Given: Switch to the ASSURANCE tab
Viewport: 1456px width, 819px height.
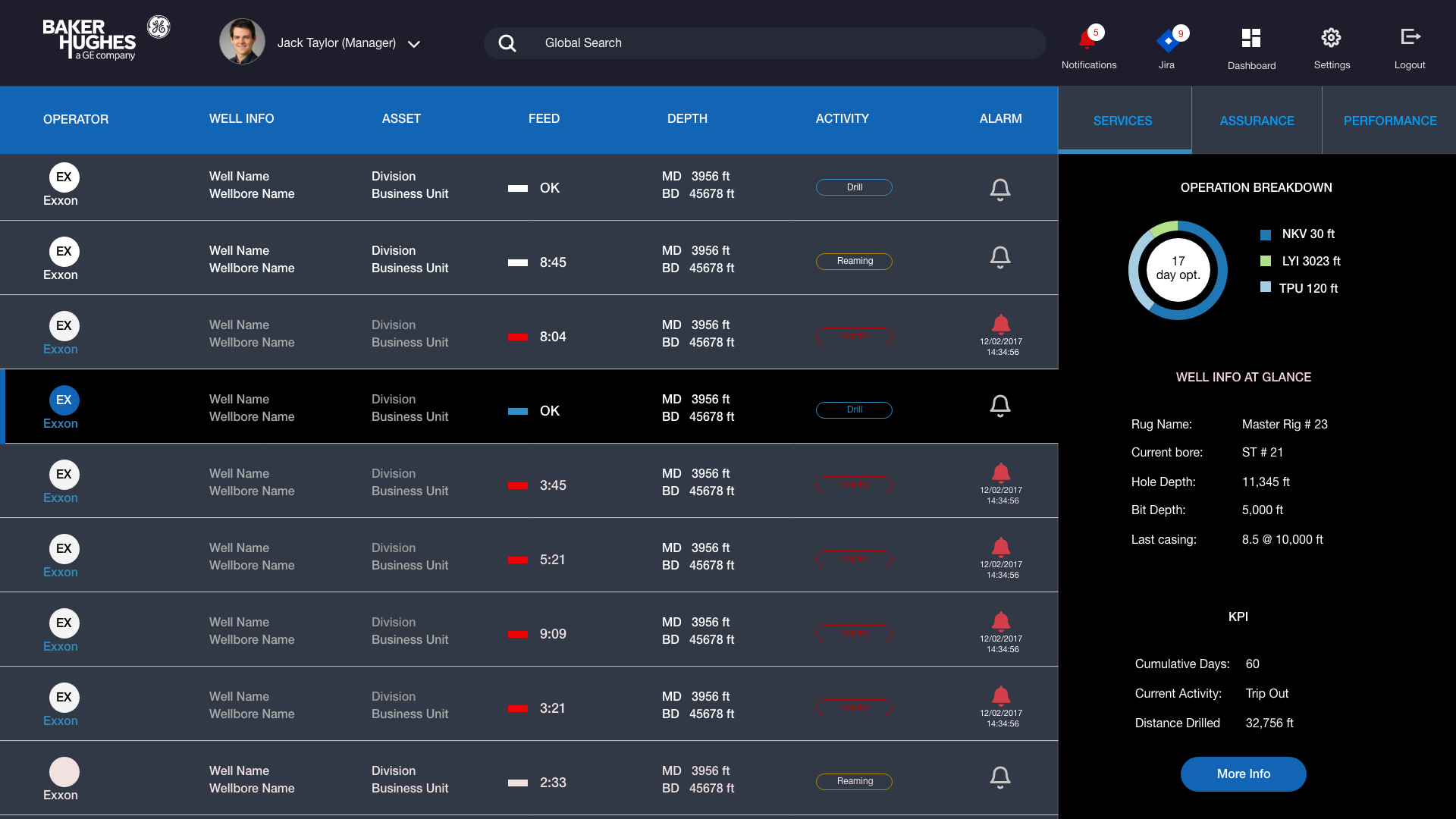Looking at the screenshot, I should coord(1257,121).
